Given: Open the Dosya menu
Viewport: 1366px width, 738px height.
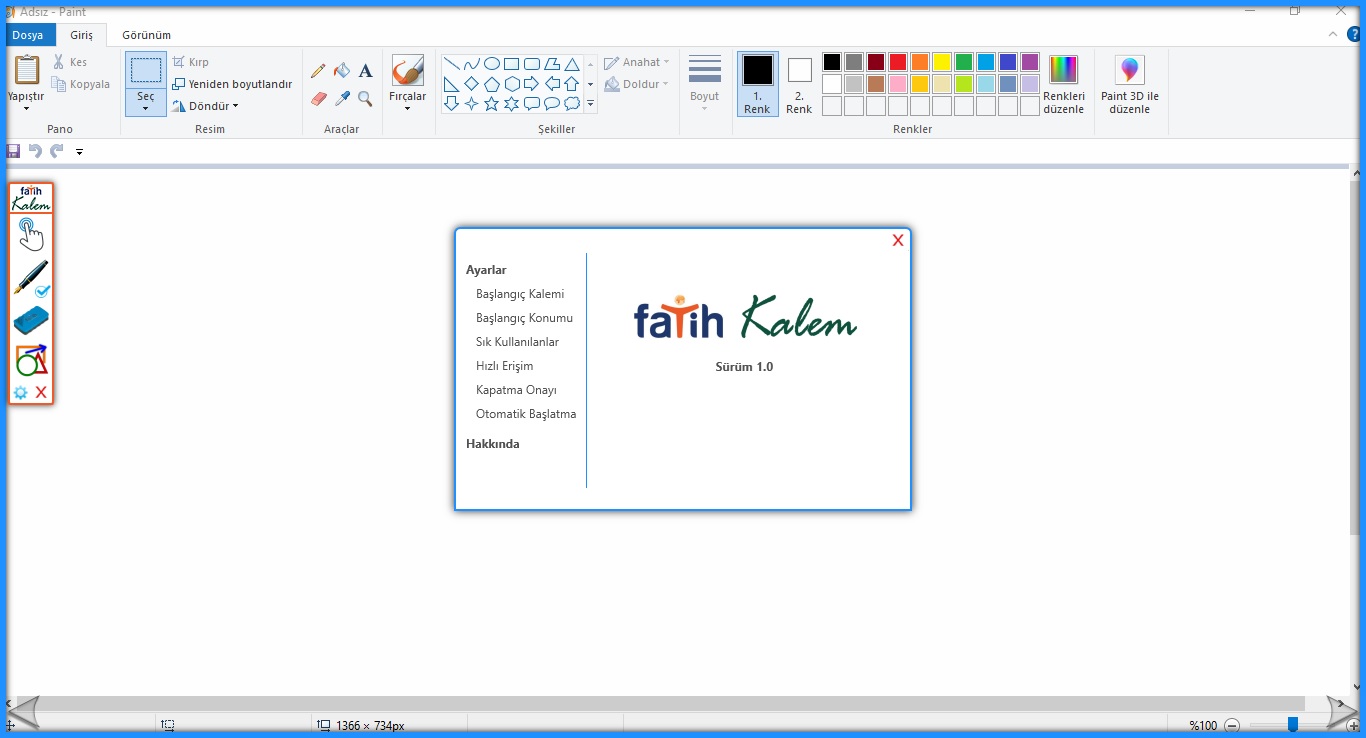Looking at the screenshot, I should pos(28,35).
